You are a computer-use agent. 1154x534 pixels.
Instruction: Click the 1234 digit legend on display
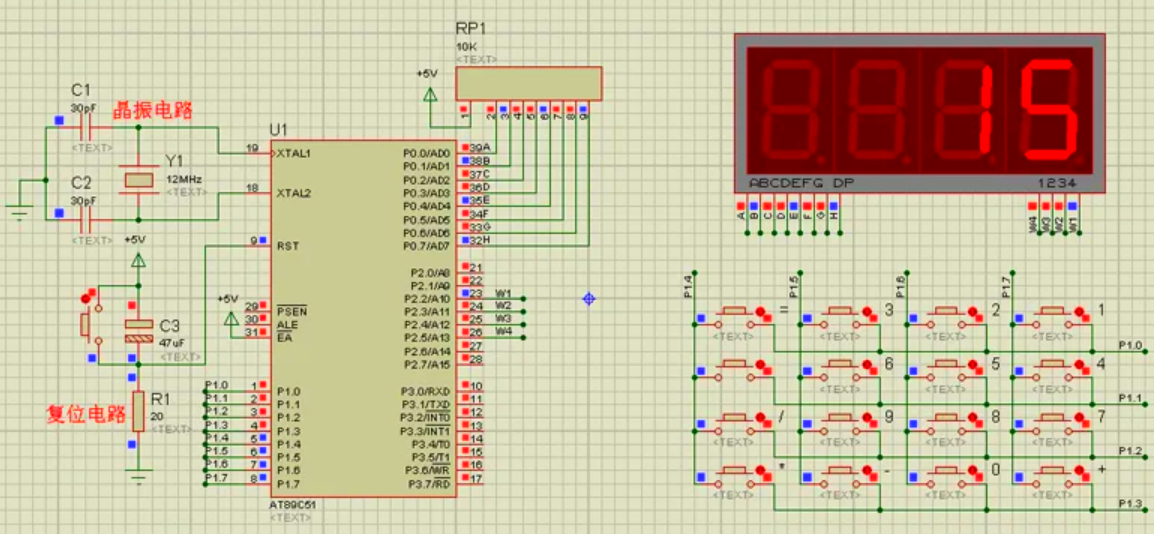click(1057, 182)
